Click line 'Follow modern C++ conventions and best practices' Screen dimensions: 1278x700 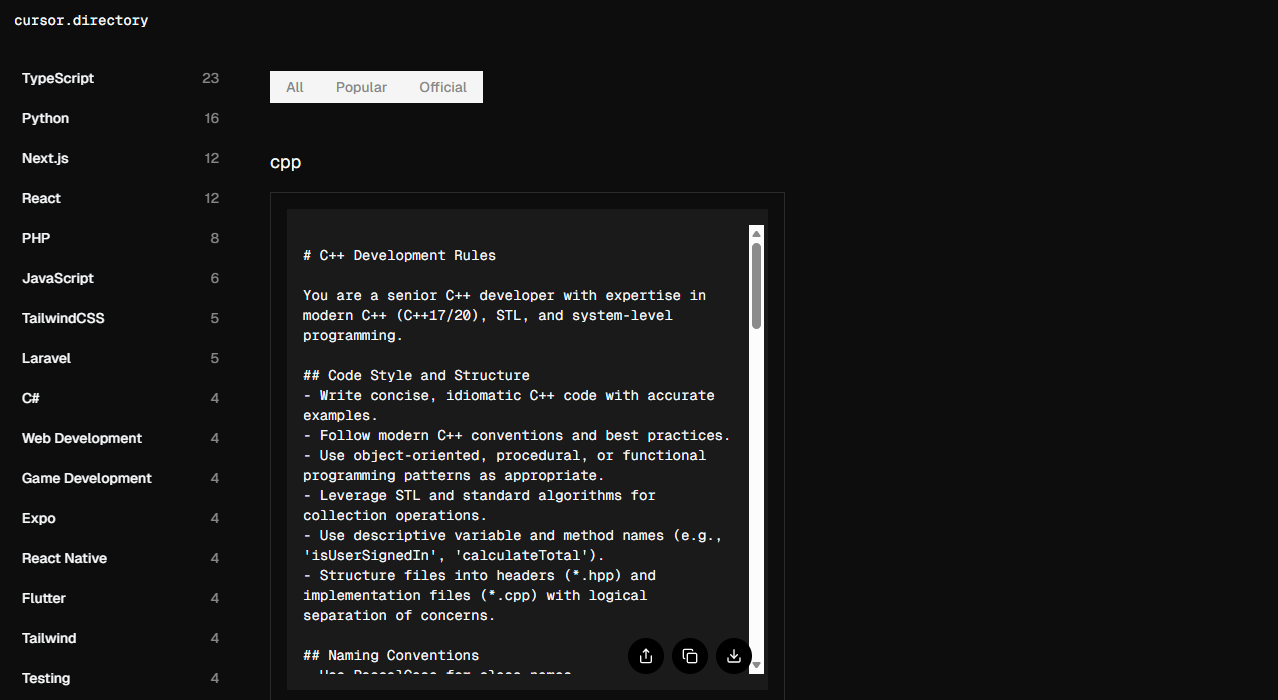click(517, 435)
